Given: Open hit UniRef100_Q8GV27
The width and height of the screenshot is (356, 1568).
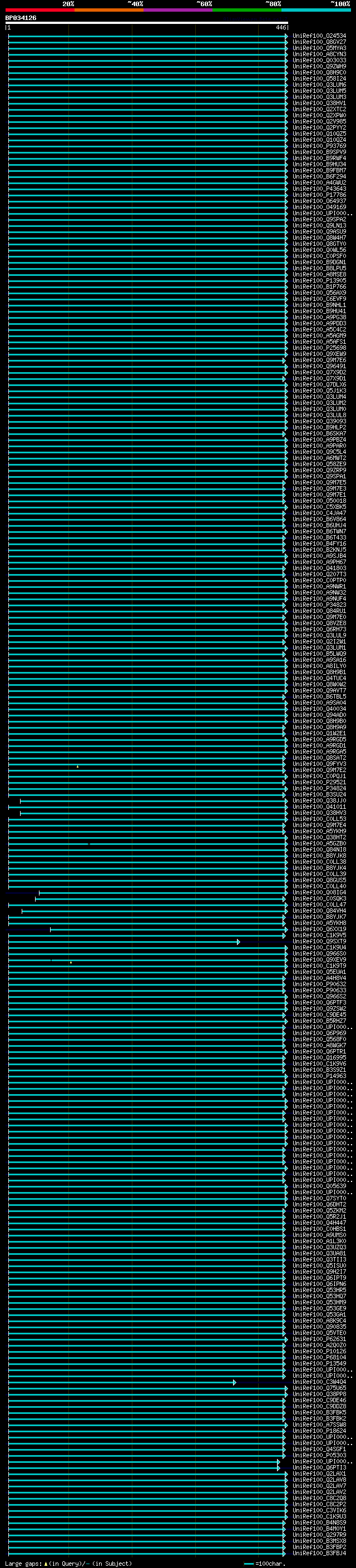Looking at the screenshot, I should point(319,42).
